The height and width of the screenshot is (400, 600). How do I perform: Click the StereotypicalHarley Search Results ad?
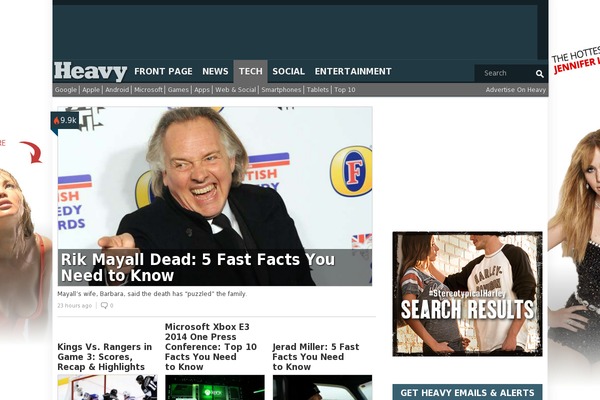(x=467, y=294)
